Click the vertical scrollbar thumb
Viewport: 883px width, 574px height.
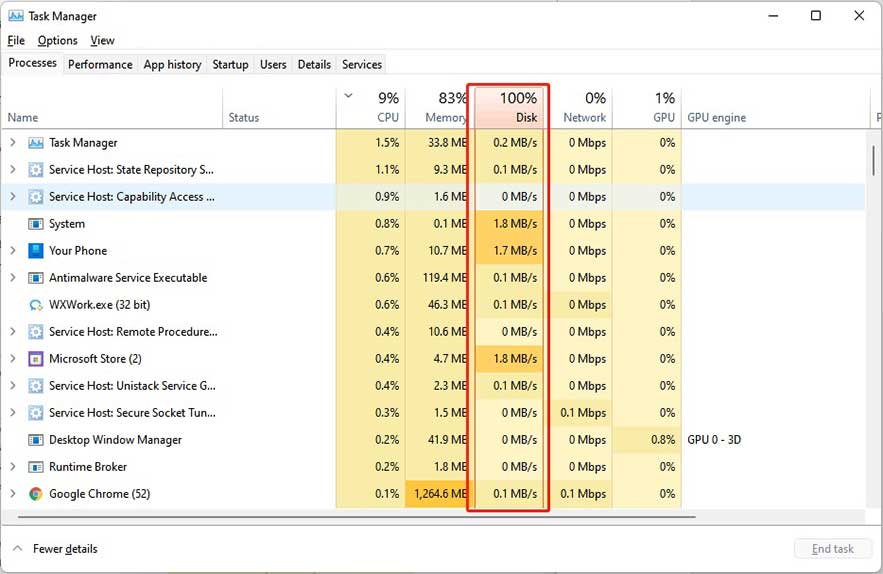click(x=873, y=161)
